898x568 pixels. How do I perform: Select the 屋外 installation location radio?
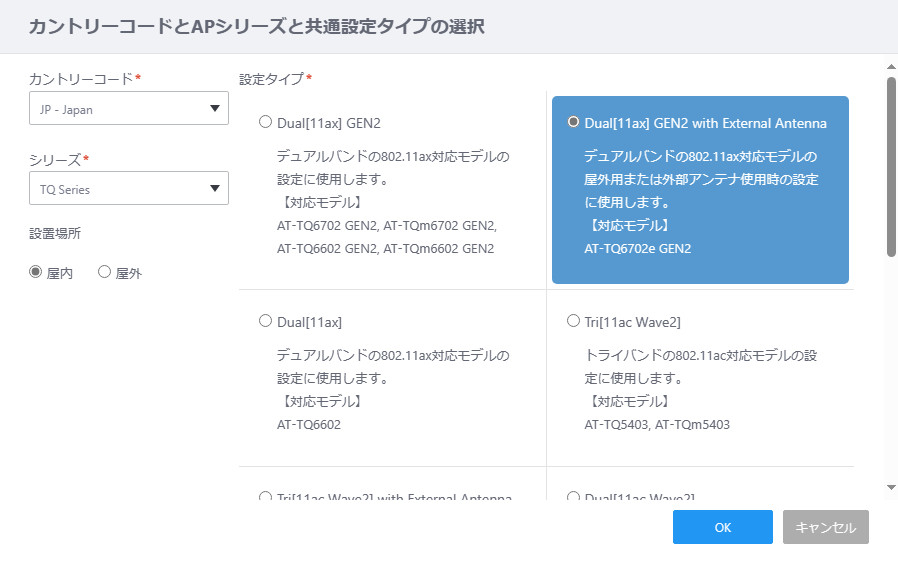pyautogui.click(x=104, y=272)
